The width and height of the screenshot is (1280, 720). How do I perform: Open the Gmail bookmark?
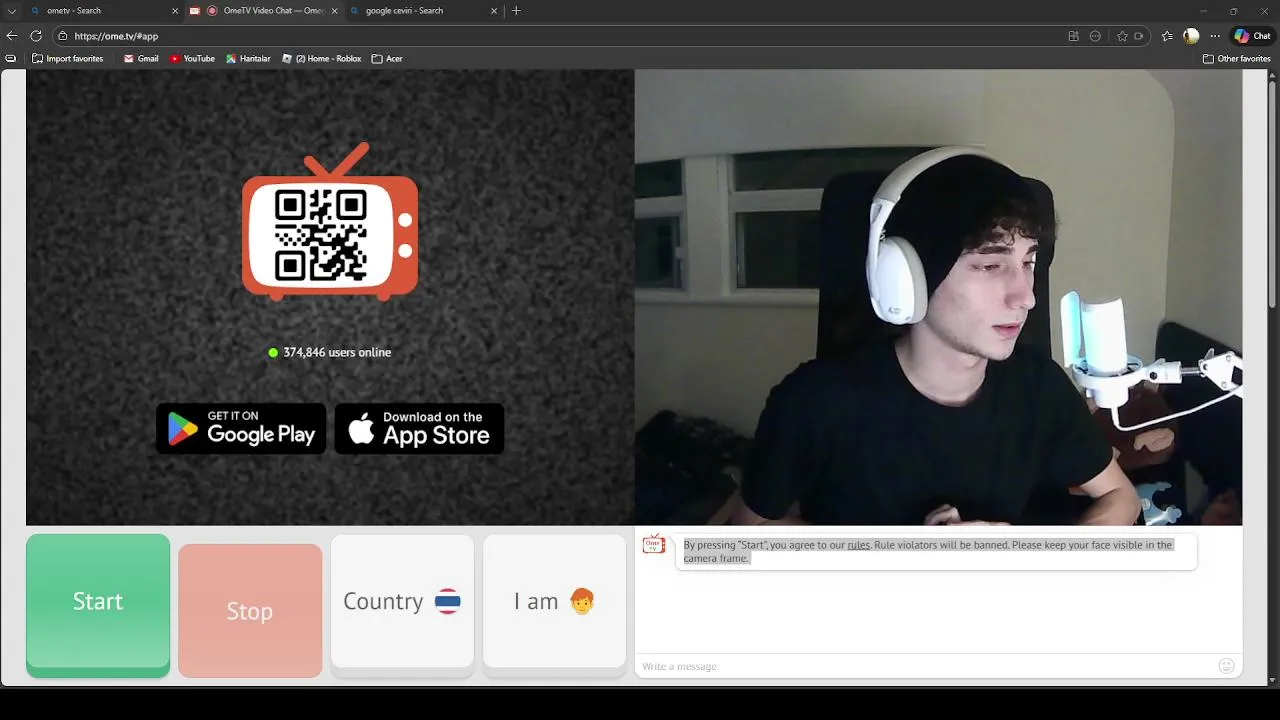click(141, 59)
